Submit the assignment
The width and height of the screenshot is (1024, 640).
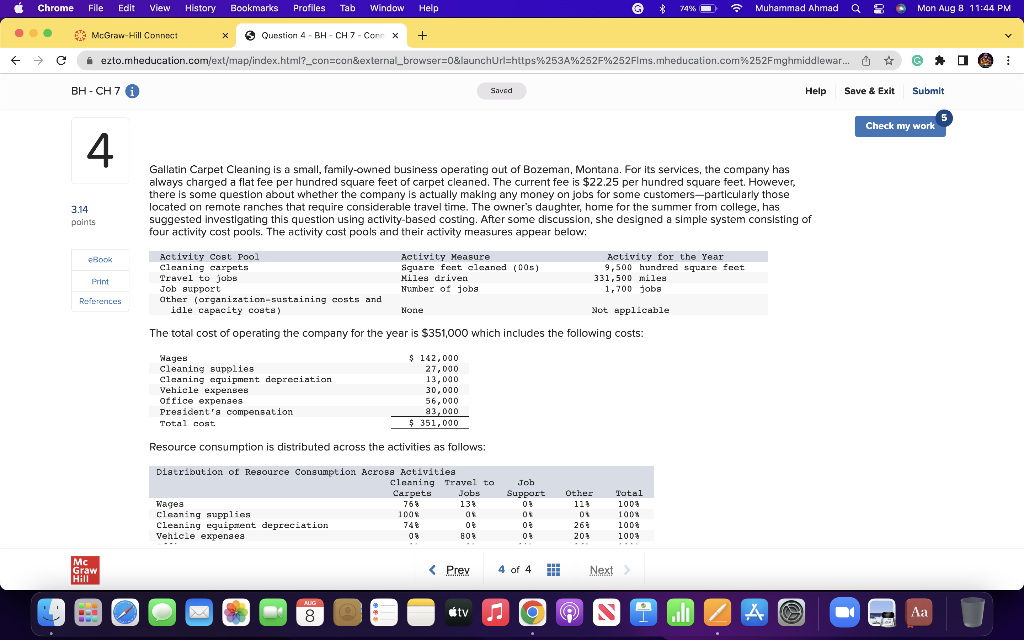click(x=928, y=90)
